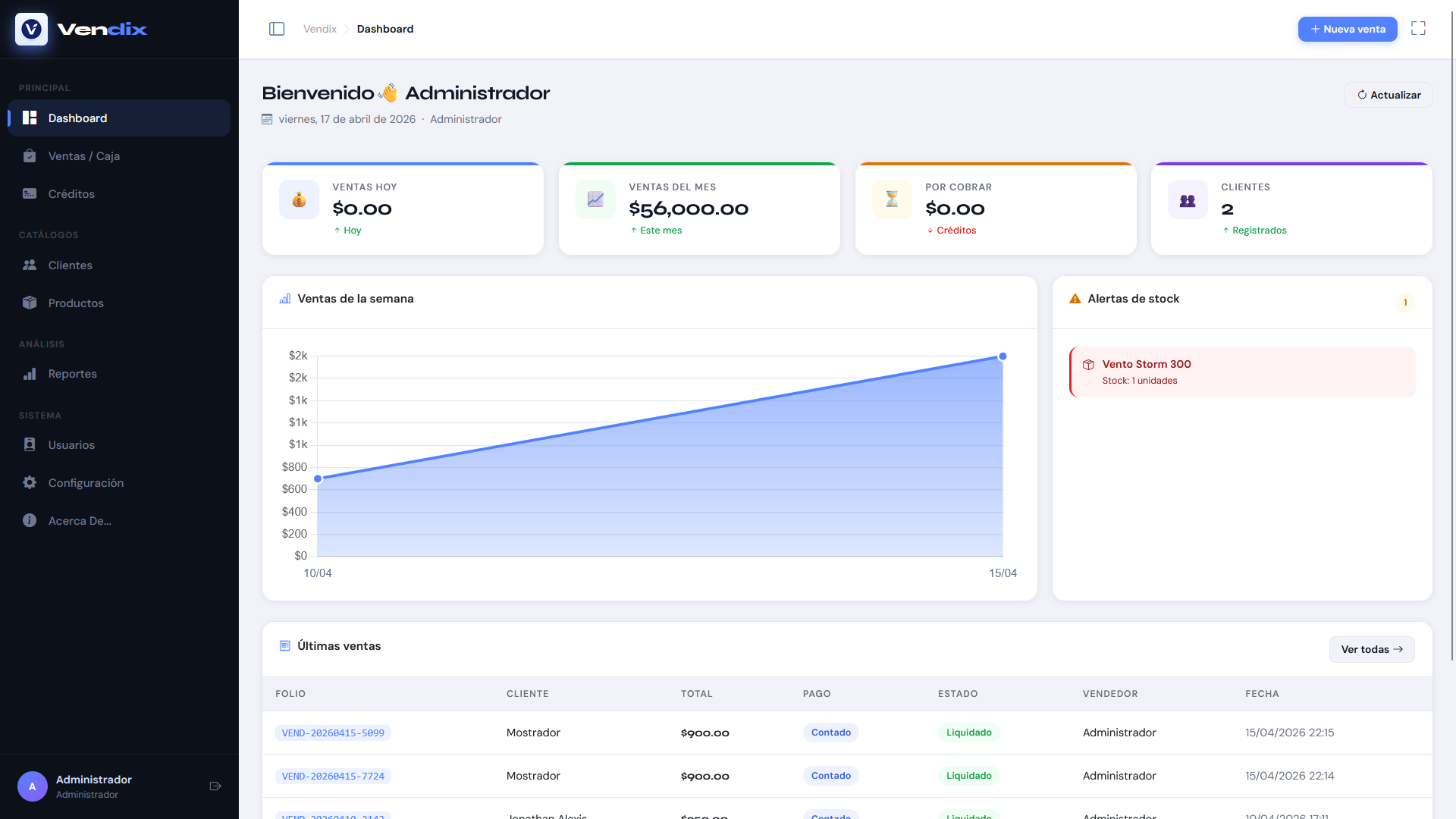The height and width of the screenshot is (819, 1456).
Task: Click Ver todas sales link
Action: [1371, 649]
